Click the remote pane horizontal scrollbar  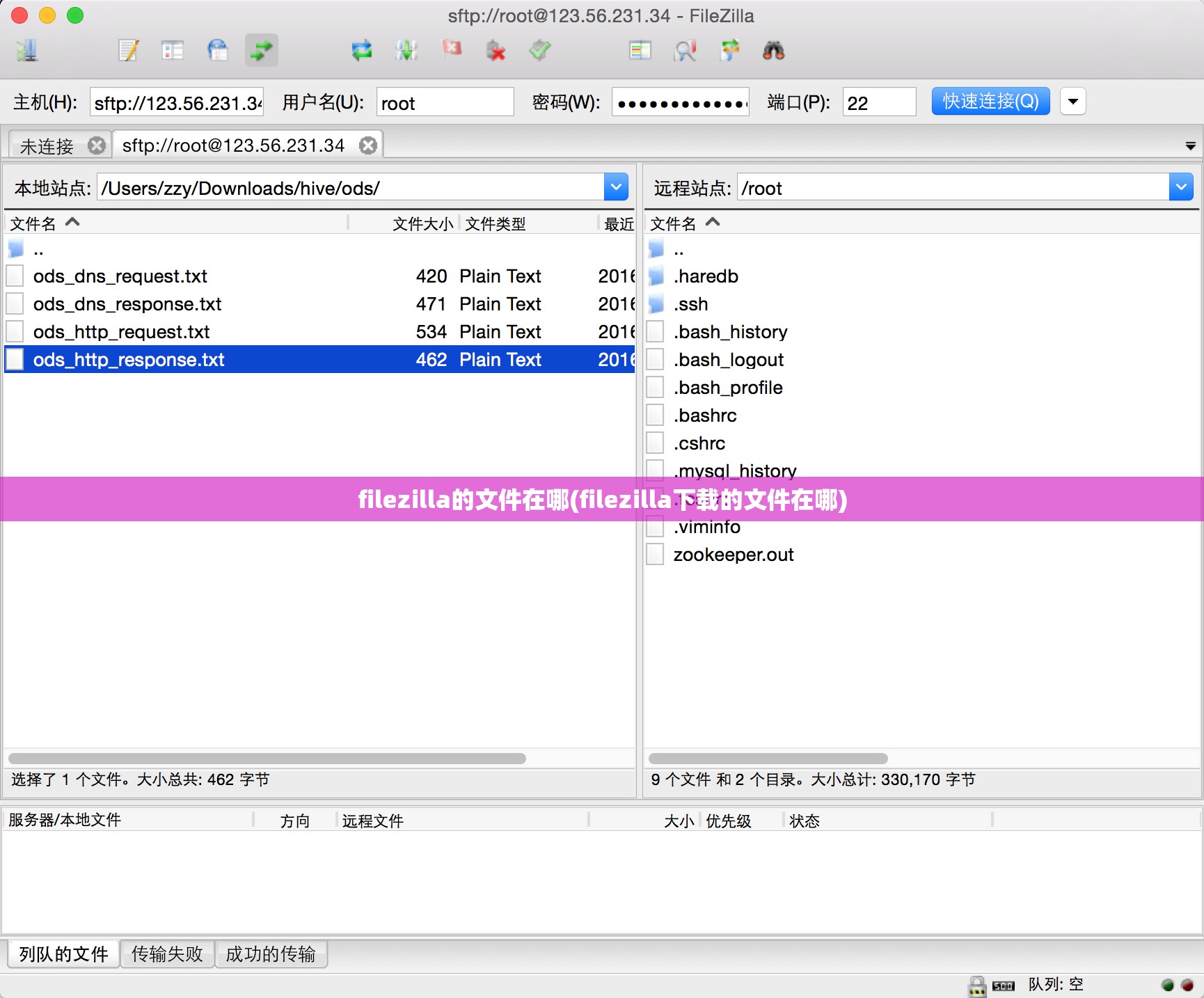click(768, 759)
